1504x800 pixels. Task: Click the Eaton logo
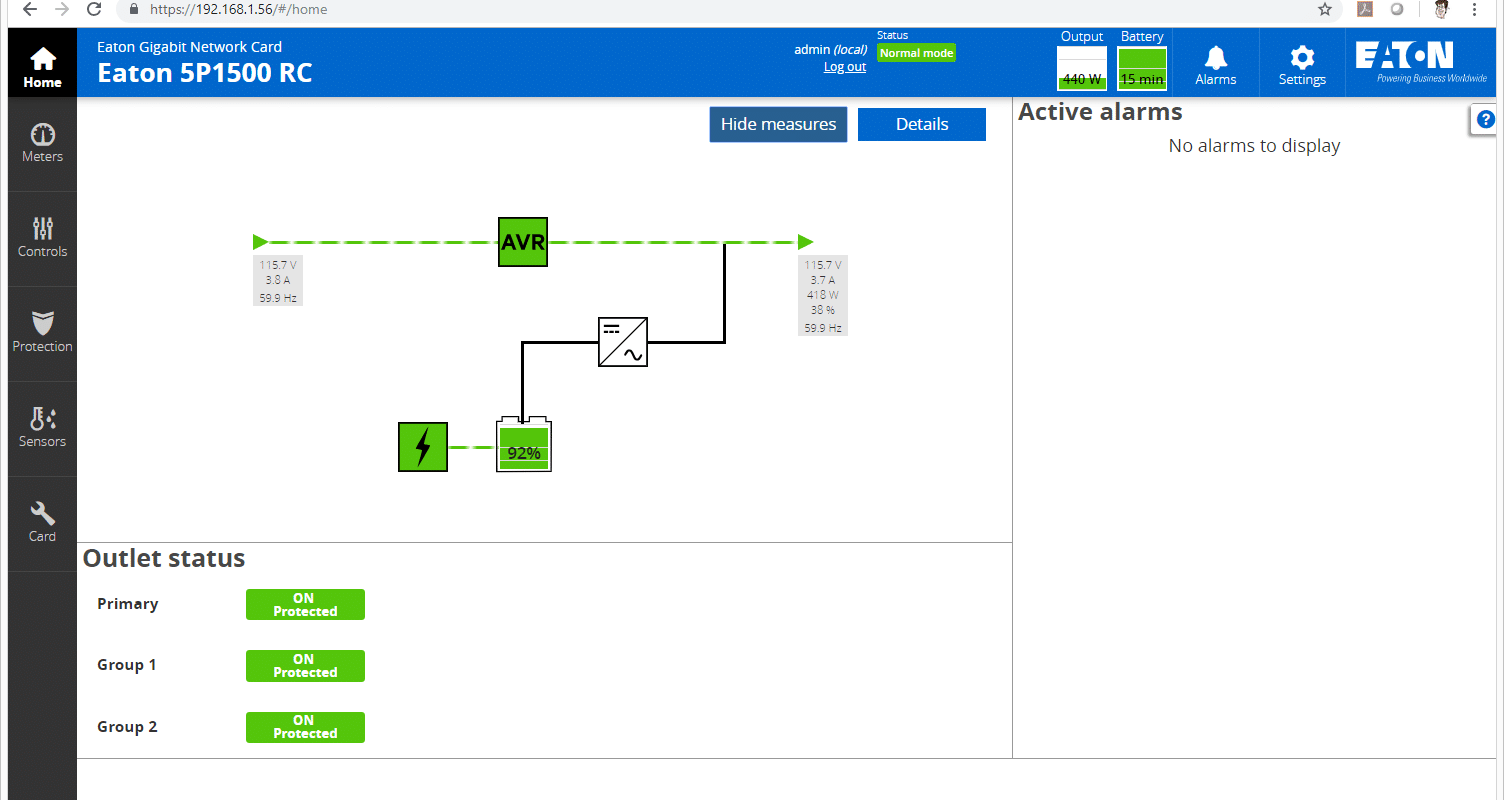(x=1420, y=62)
